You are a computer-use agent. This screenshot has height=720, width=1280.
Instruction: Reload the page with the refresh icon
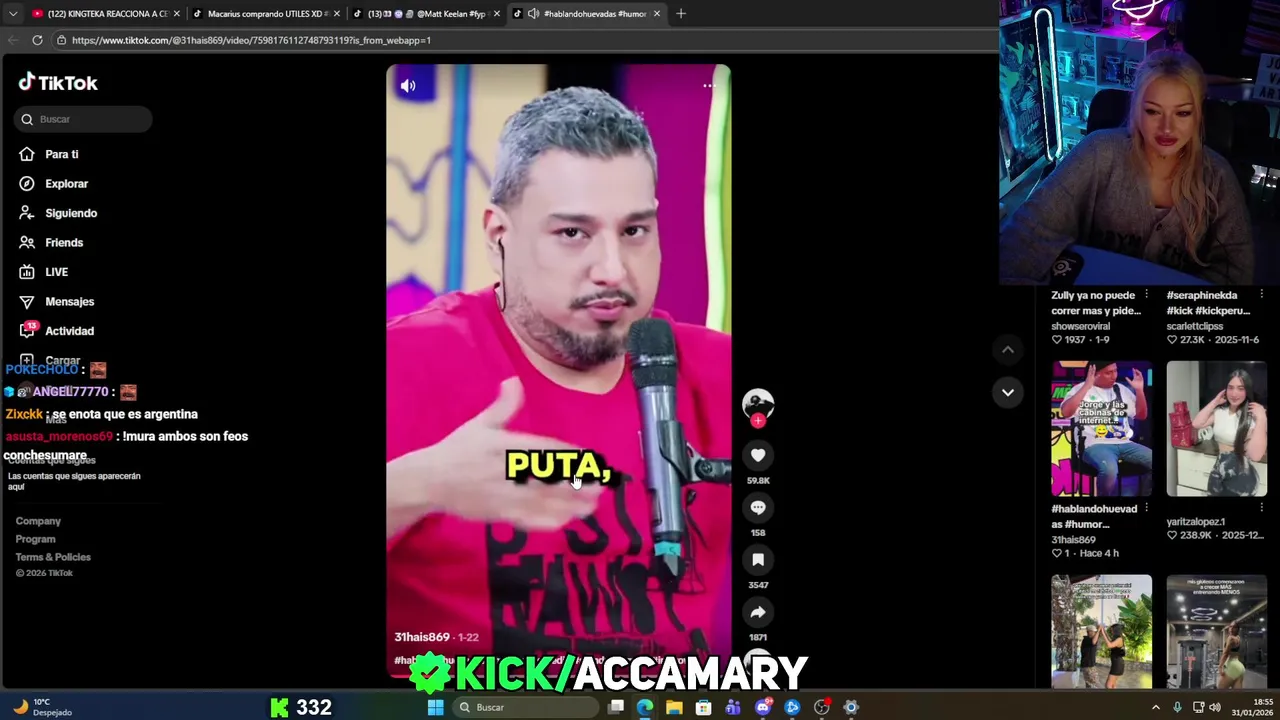(x=37, y=40)
